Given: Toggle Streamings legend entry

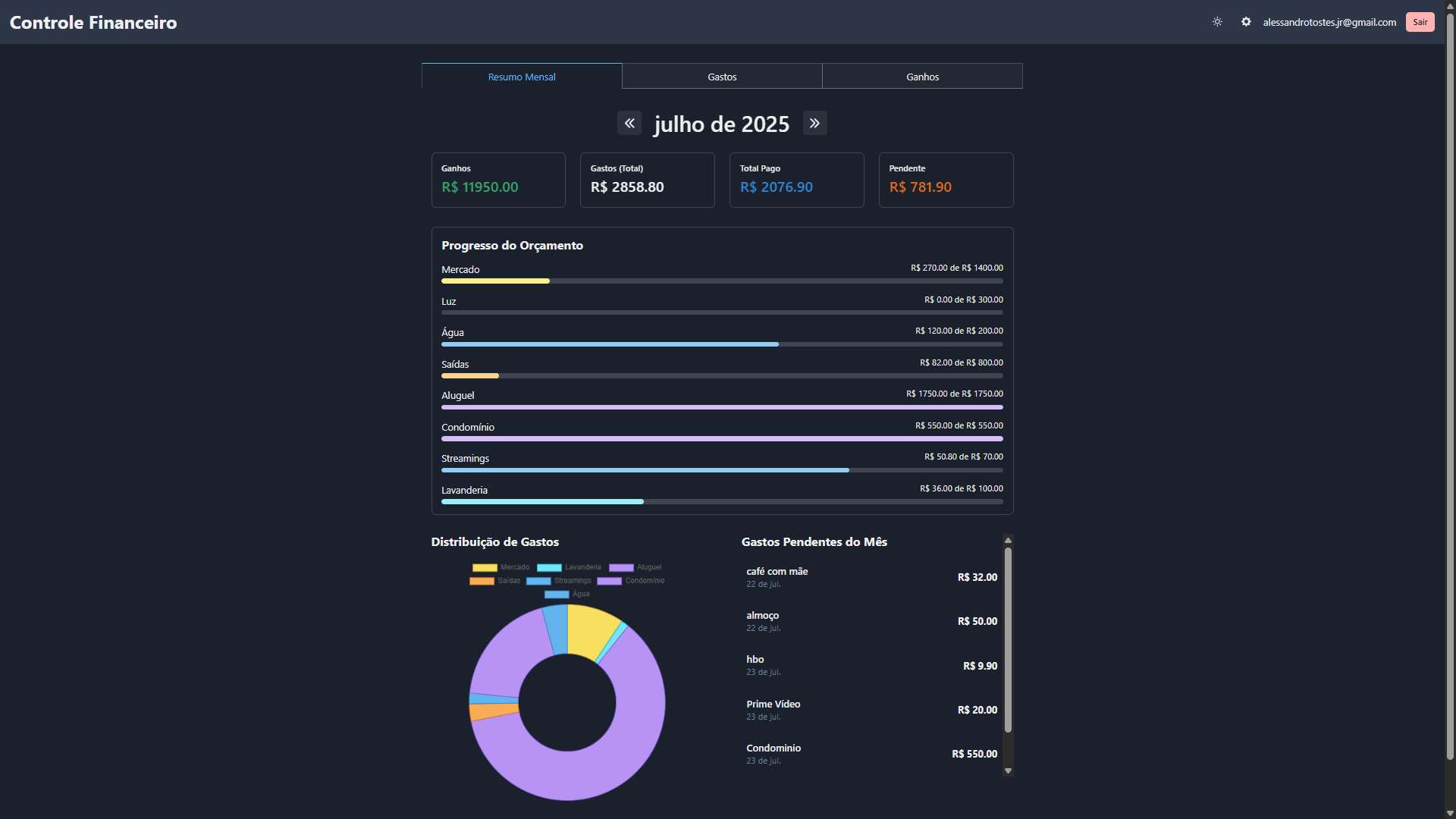Looking at the screenshot, I should click(x=538, y=581).
